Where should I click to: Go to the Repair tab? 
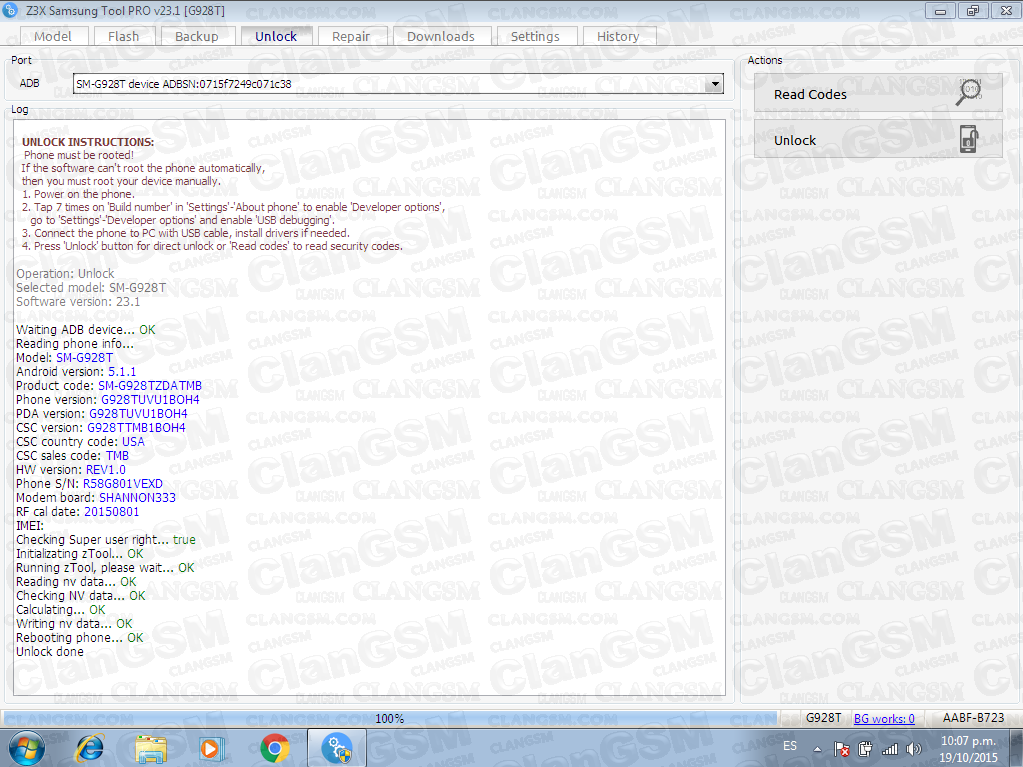[351, 37]
